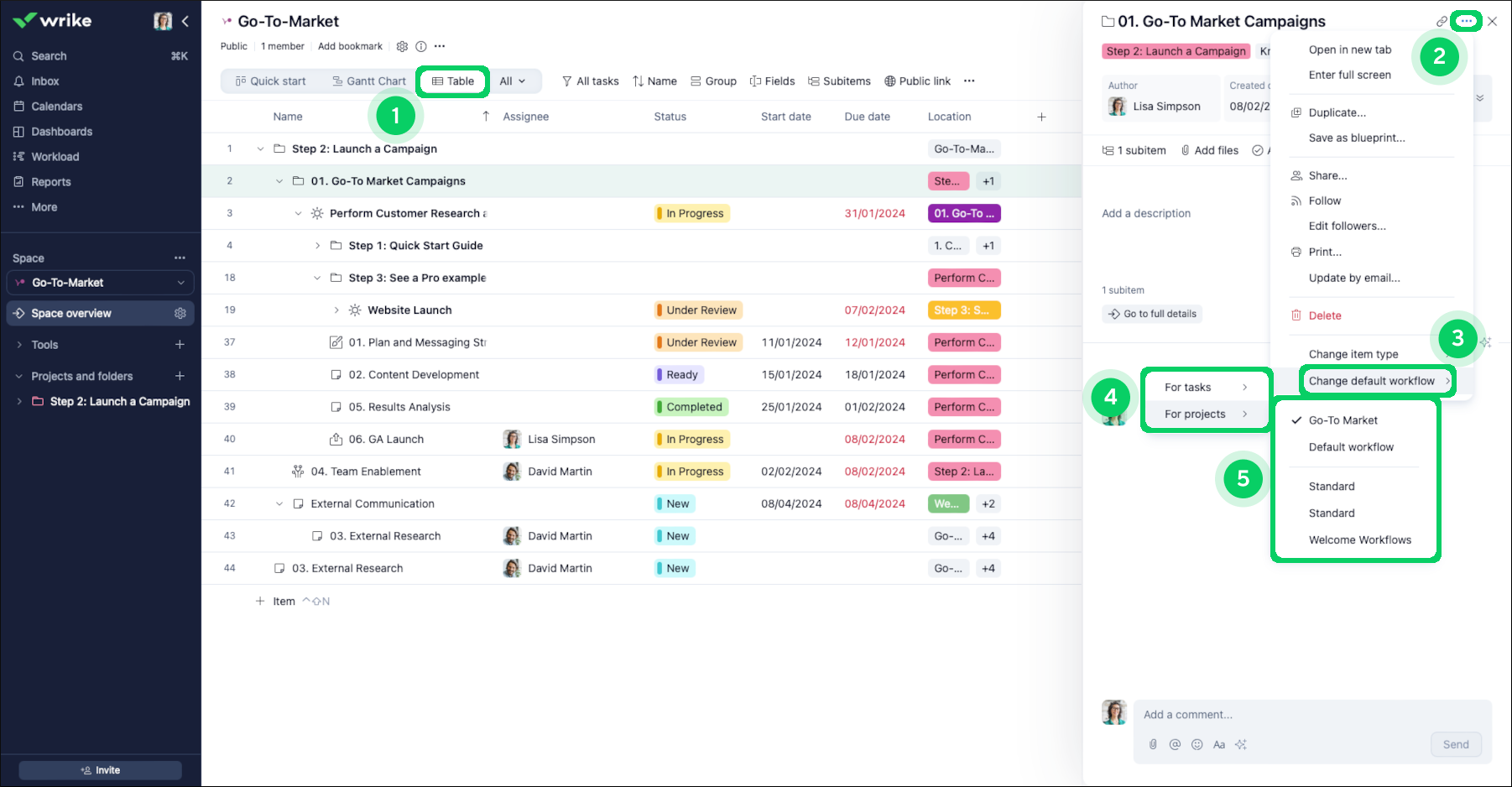Viewport: 1512px width, 787px height.
Task: Select the Default workflow option
Action: pyautogui.click(x=1351, y=447)
